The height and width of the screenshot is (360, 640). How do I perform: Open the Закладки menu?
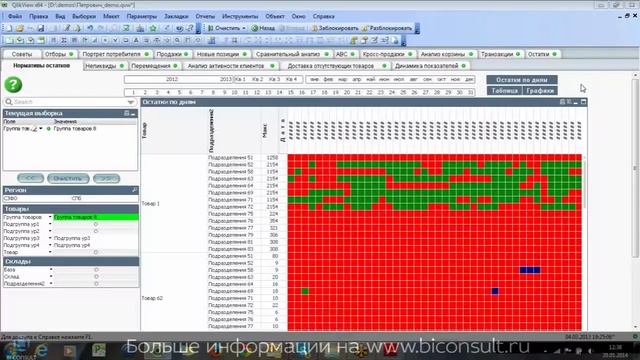(176, 16)
